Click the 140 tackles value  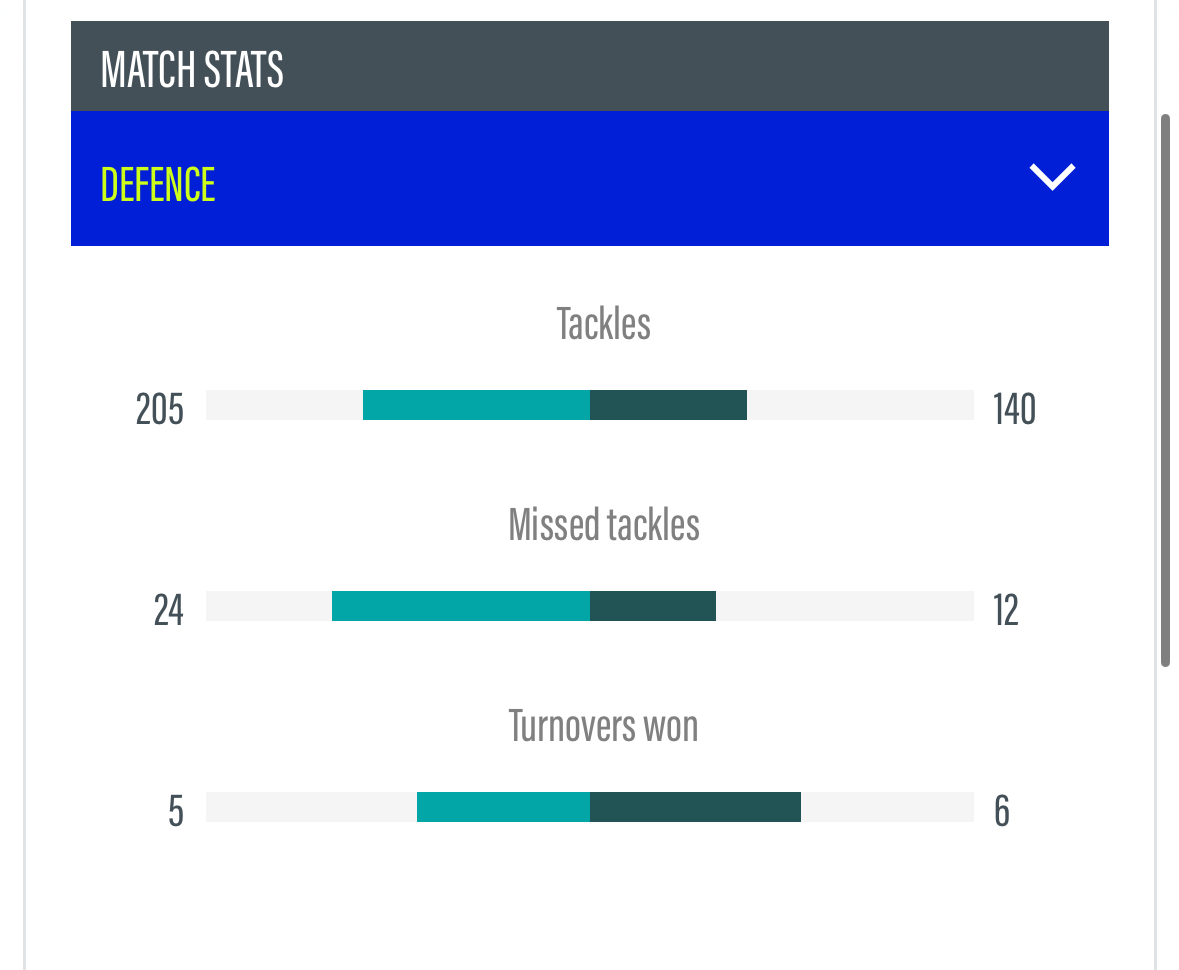coord(1014,409)
